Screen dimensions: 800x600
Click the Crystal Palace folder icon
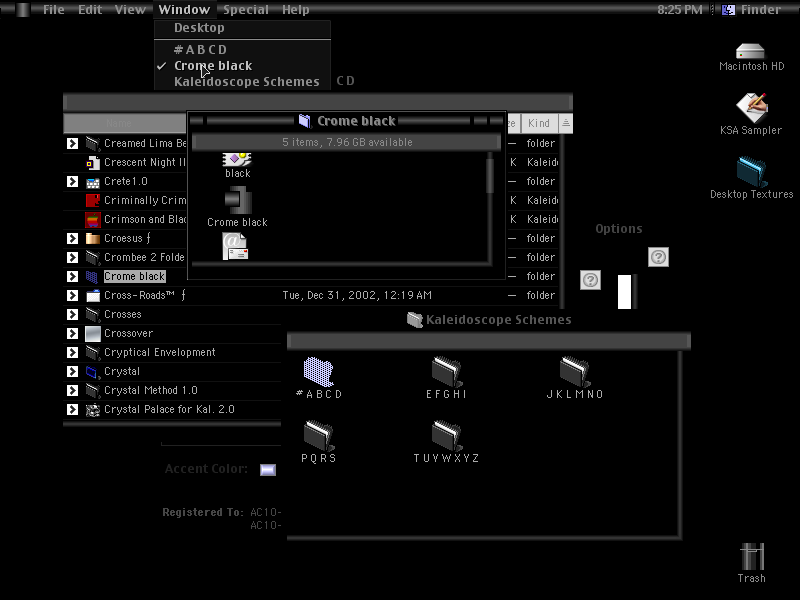tap(93, 410)
